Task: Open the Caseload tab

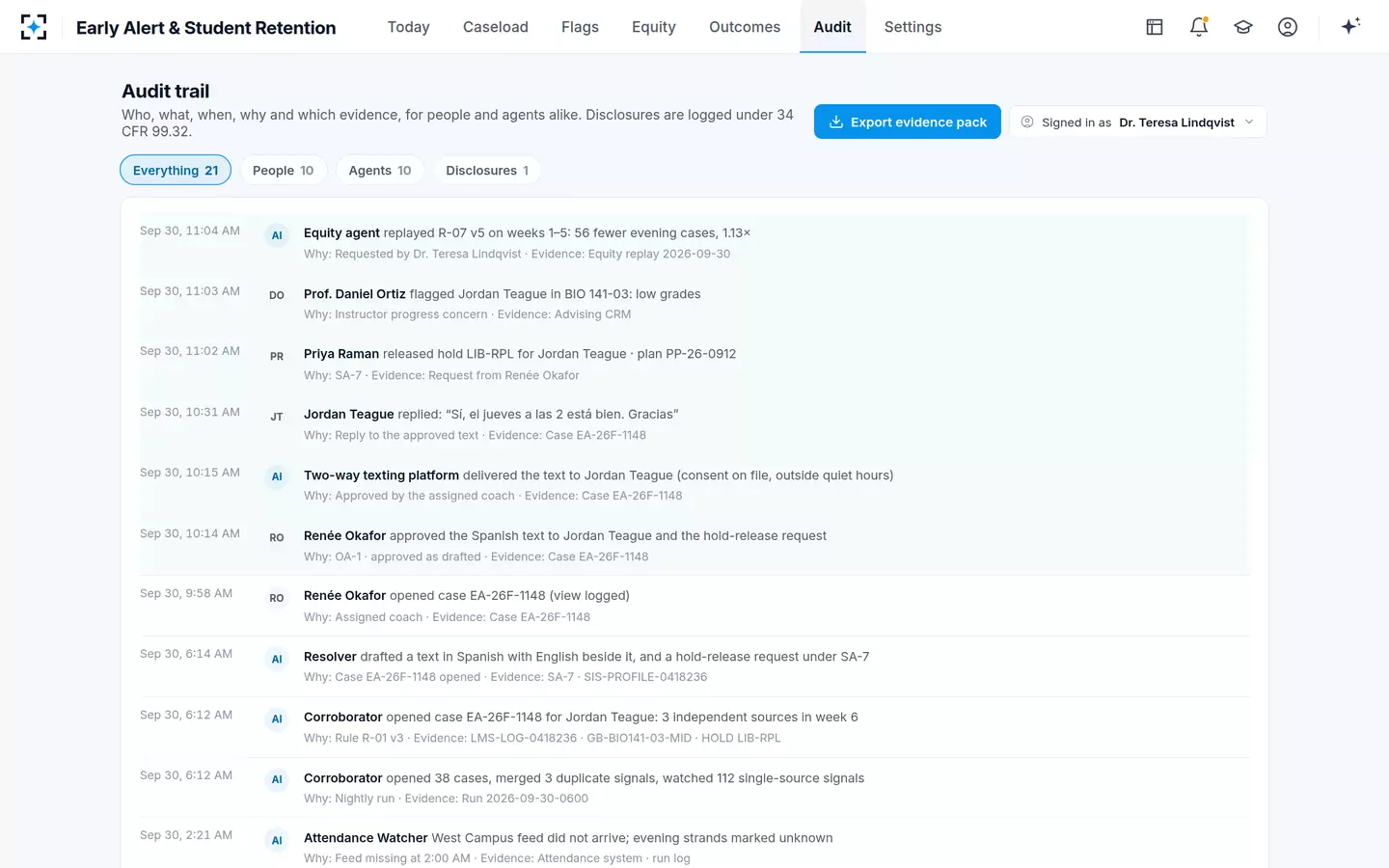Action: pos(496,27)
